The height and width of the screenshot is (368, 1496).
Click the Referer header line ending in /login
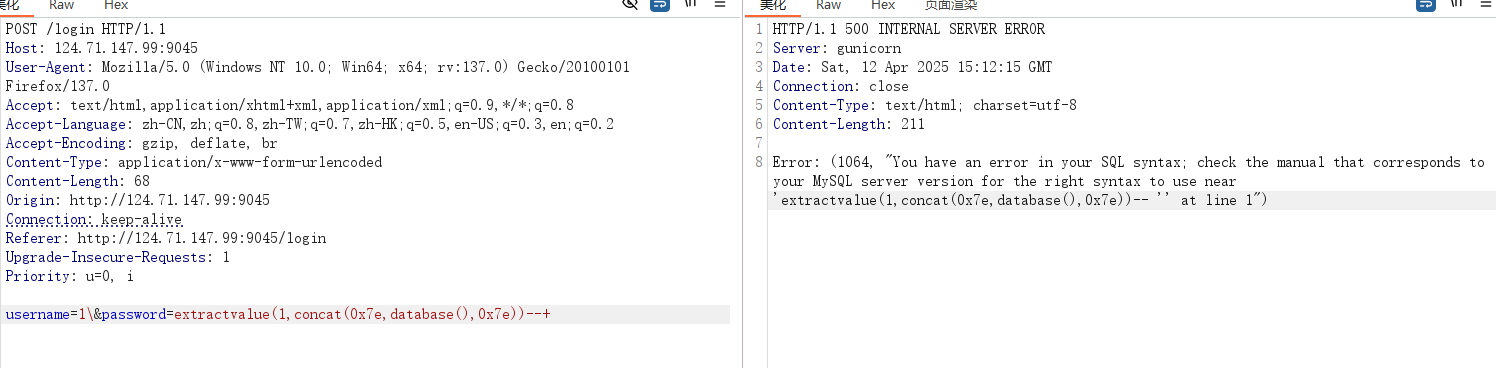(x=166, y=238)
